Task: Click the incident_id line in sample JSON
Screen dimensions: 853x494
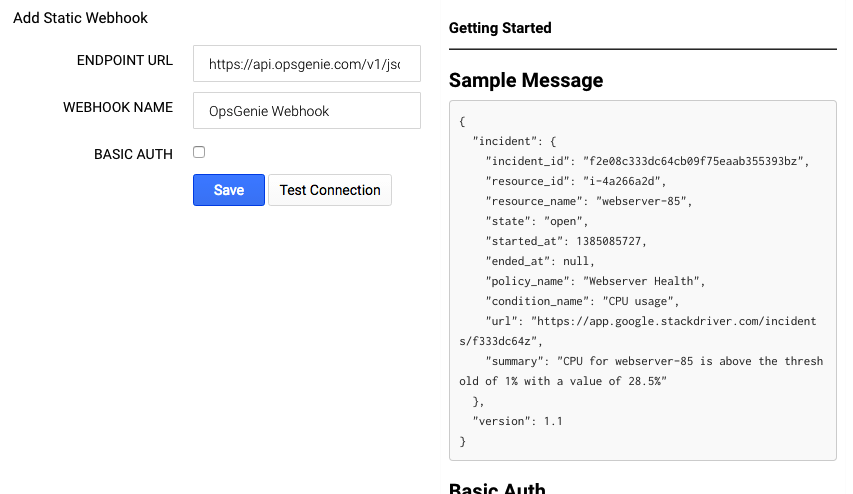Action: click(646, 161)
